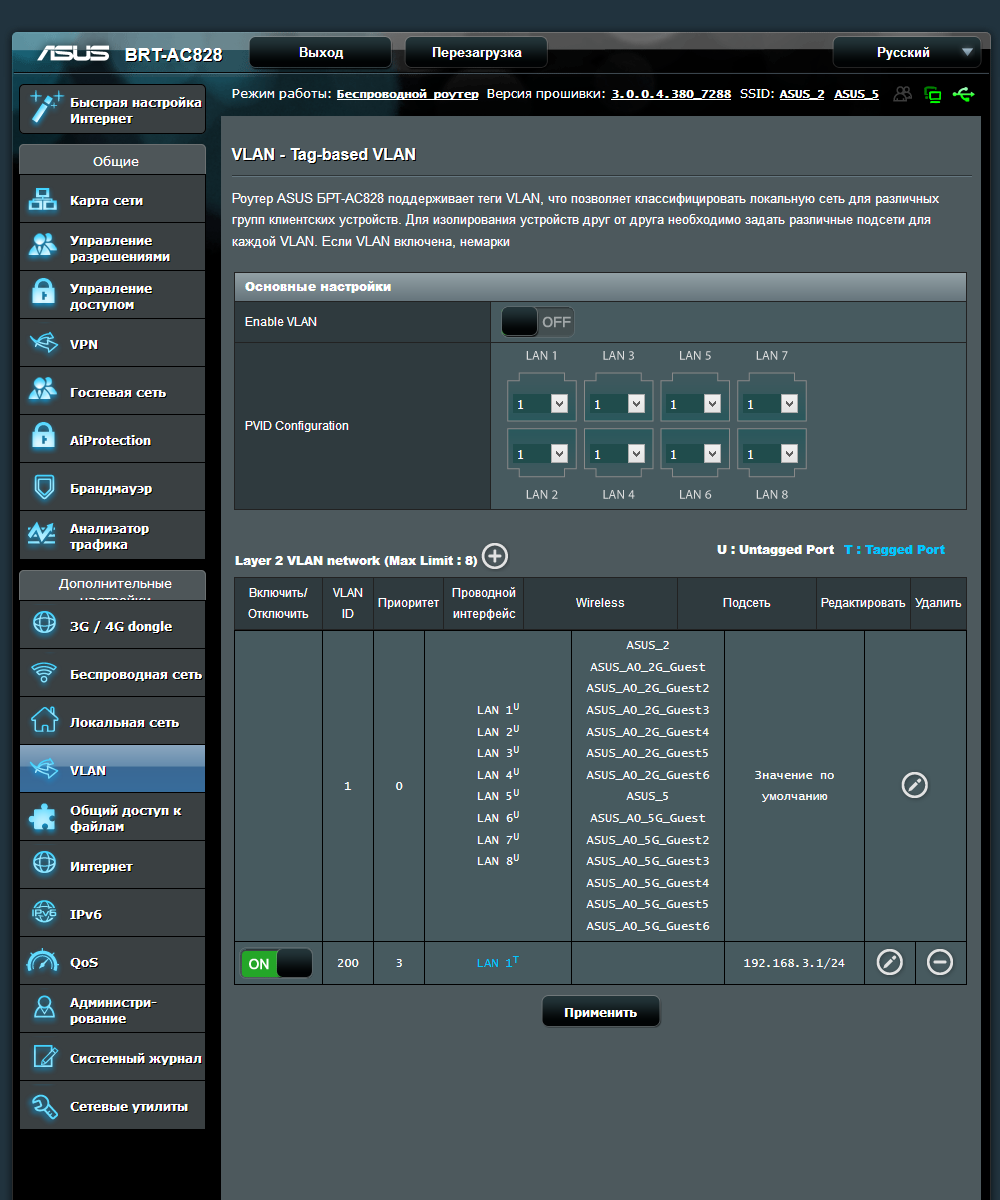1000x1200 pixels.
Task: Add a new Layer 2 VLAN network
Action: (495, 557)
